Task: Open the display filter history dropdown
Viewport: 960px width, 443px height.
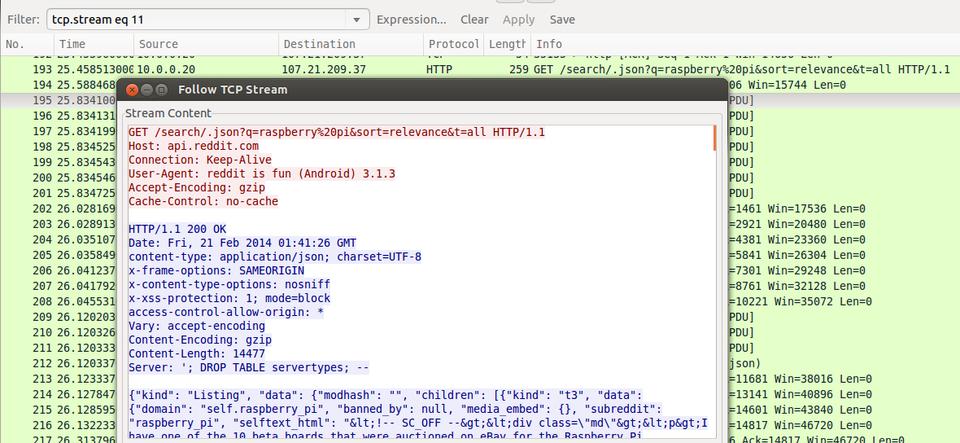Action: (x=358, y=19)
